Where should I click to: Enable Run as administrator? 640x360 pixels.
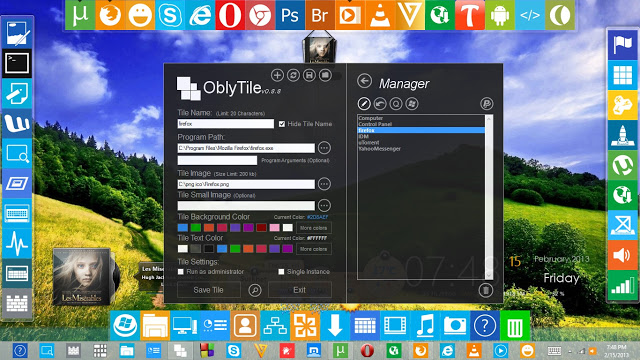coord(180,271)
